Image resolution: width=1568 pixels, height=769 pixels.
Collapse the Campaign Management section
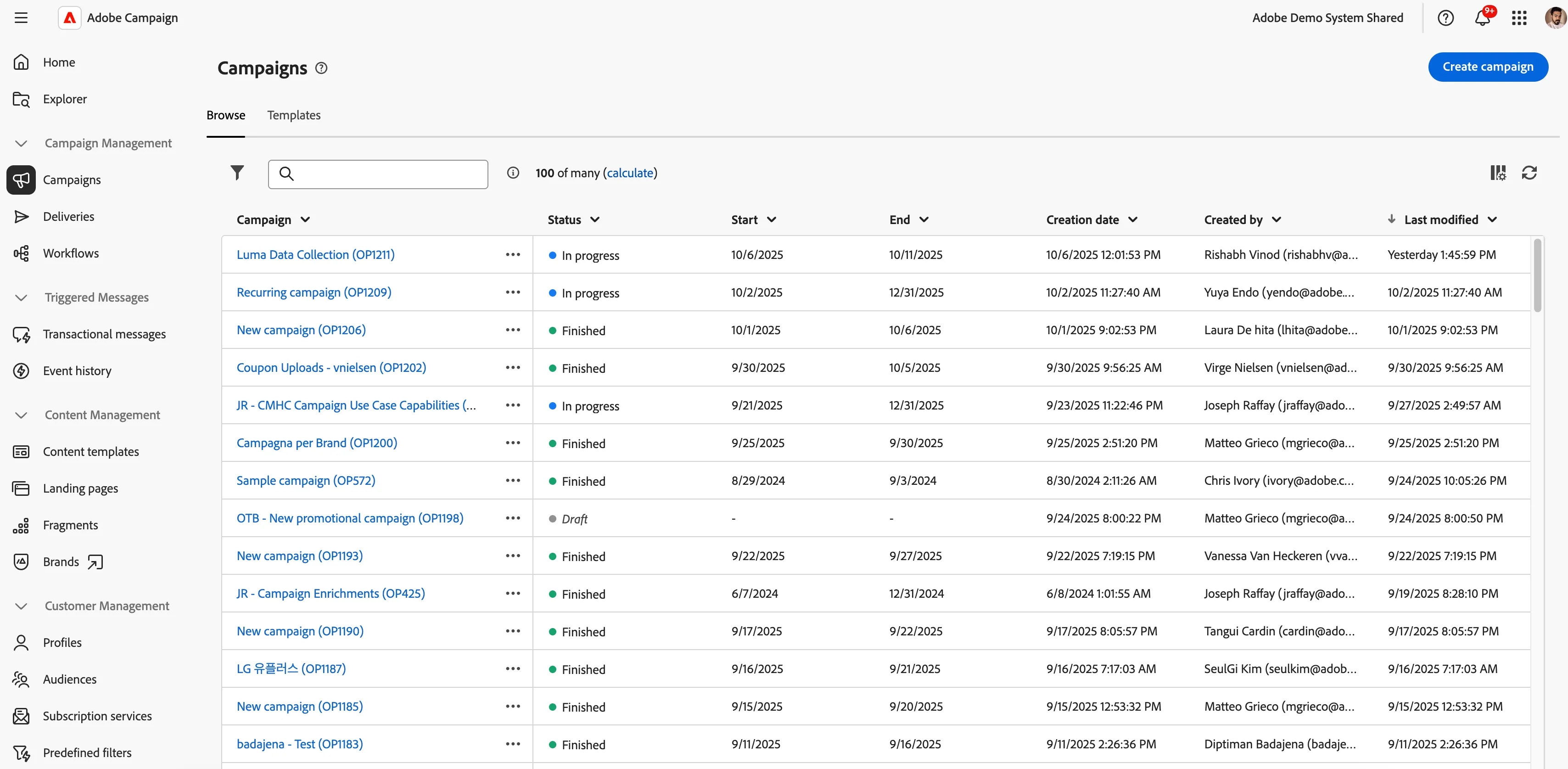tap(21, 144)
